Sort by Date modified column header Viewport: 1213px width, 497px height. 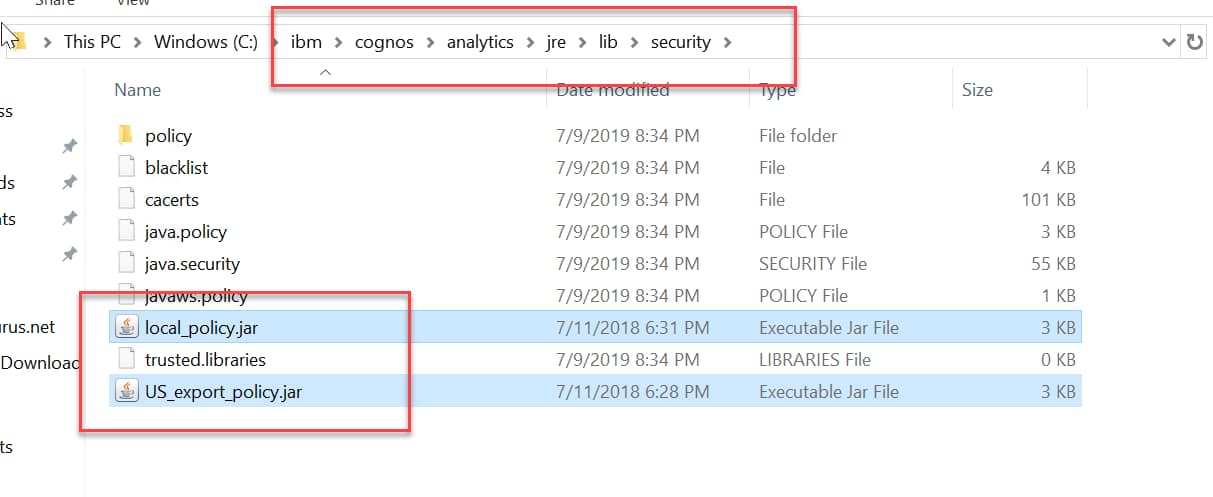pos(612,90)
